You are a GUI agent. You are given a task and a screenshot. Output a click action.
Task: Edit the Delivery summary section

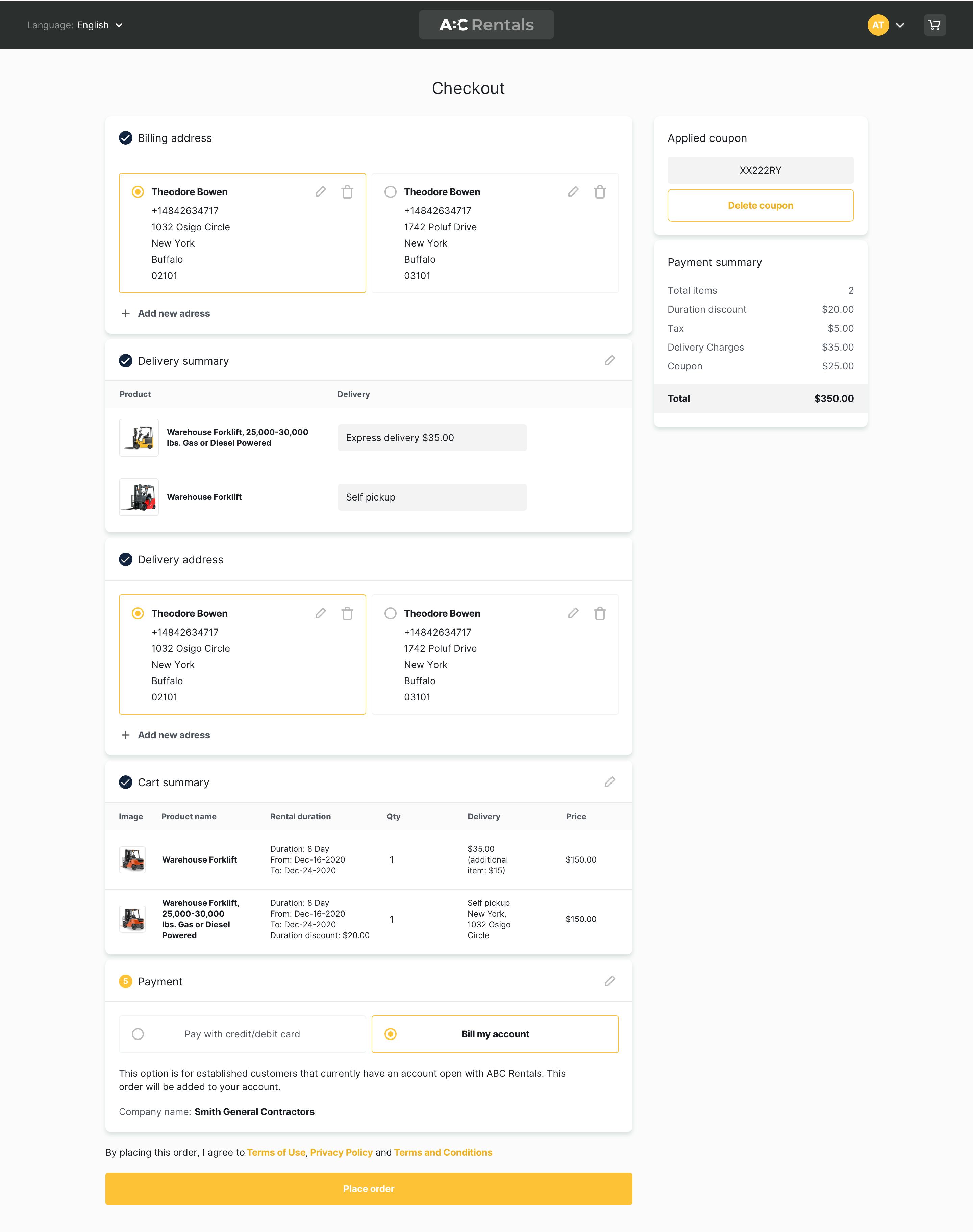pyautogui.click(x=609, y=360)
